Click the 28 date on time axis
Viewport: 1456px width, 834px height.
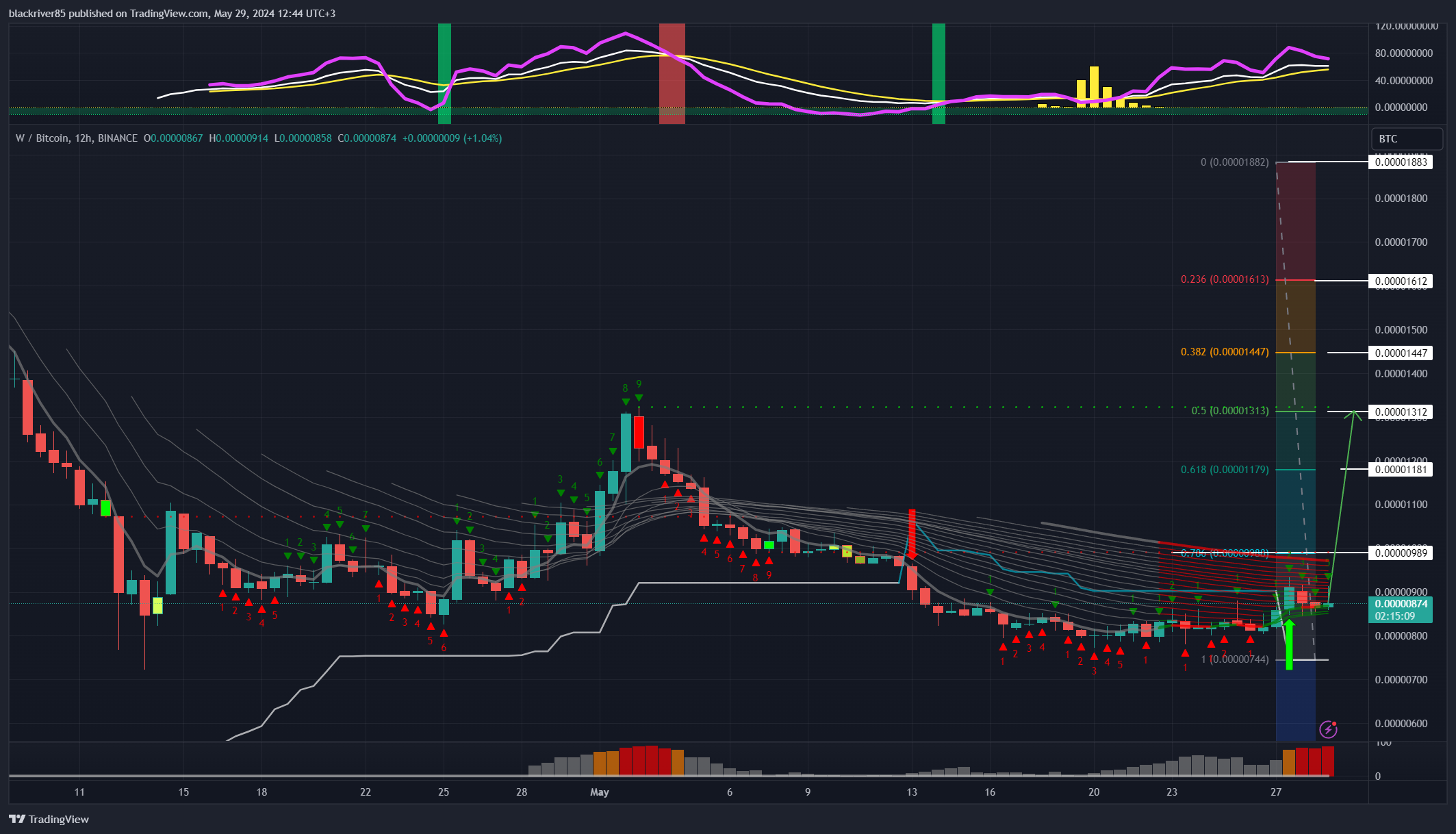(522, 792)
